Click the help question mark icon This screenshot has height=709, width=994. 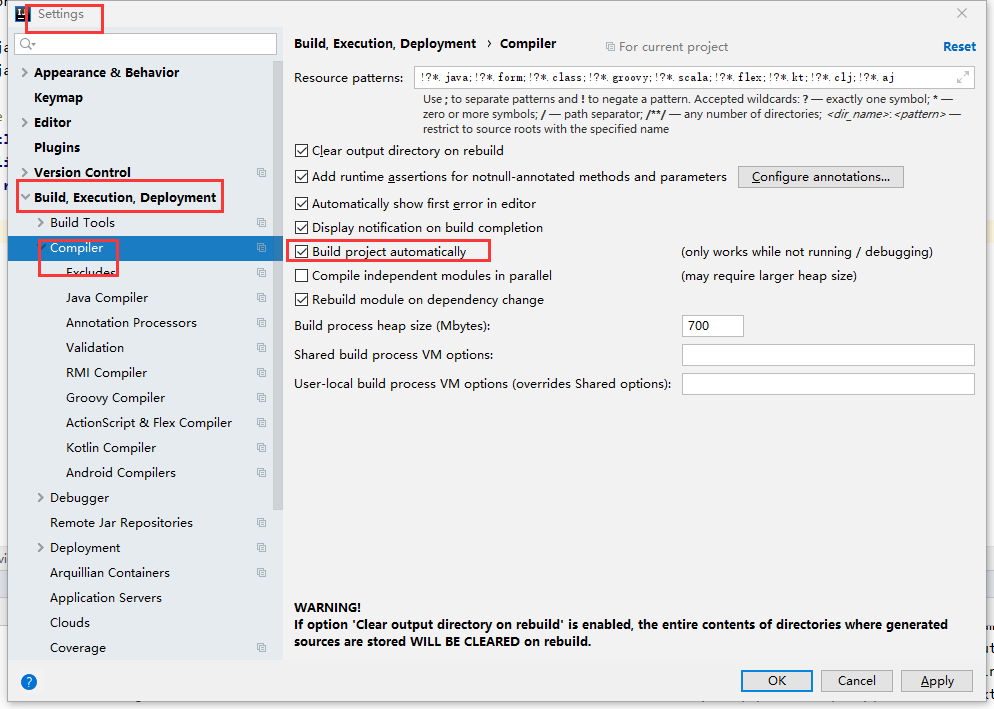click(29, 682)
